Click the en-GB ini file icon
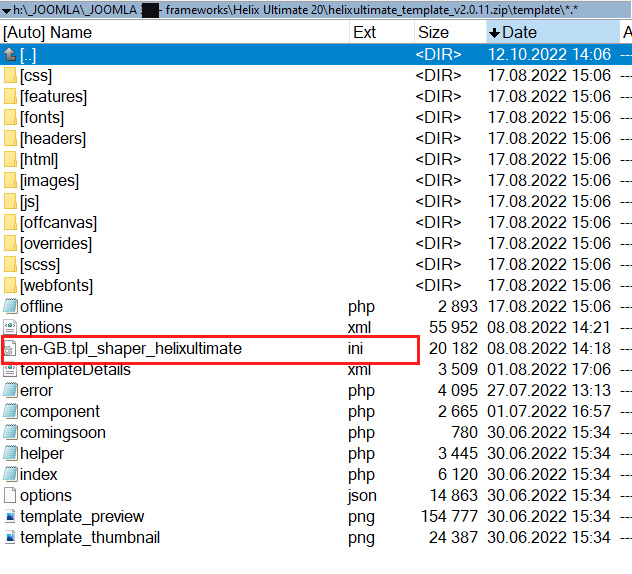The width and height of the screenshot is (632, 574). tap(10, 349)
